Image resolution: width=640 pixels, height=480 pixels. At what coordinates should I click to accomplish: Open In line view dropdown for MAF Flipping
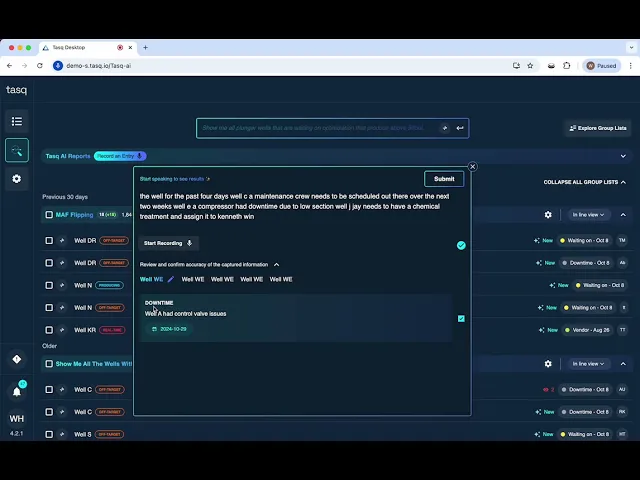pyautogui.click(x=588, y=215)
